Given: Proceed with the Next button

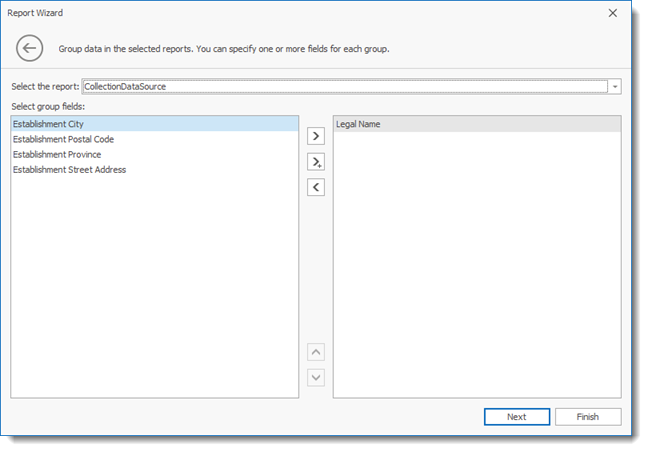Looking at the screenshot, I should click(x=516, y=417).
